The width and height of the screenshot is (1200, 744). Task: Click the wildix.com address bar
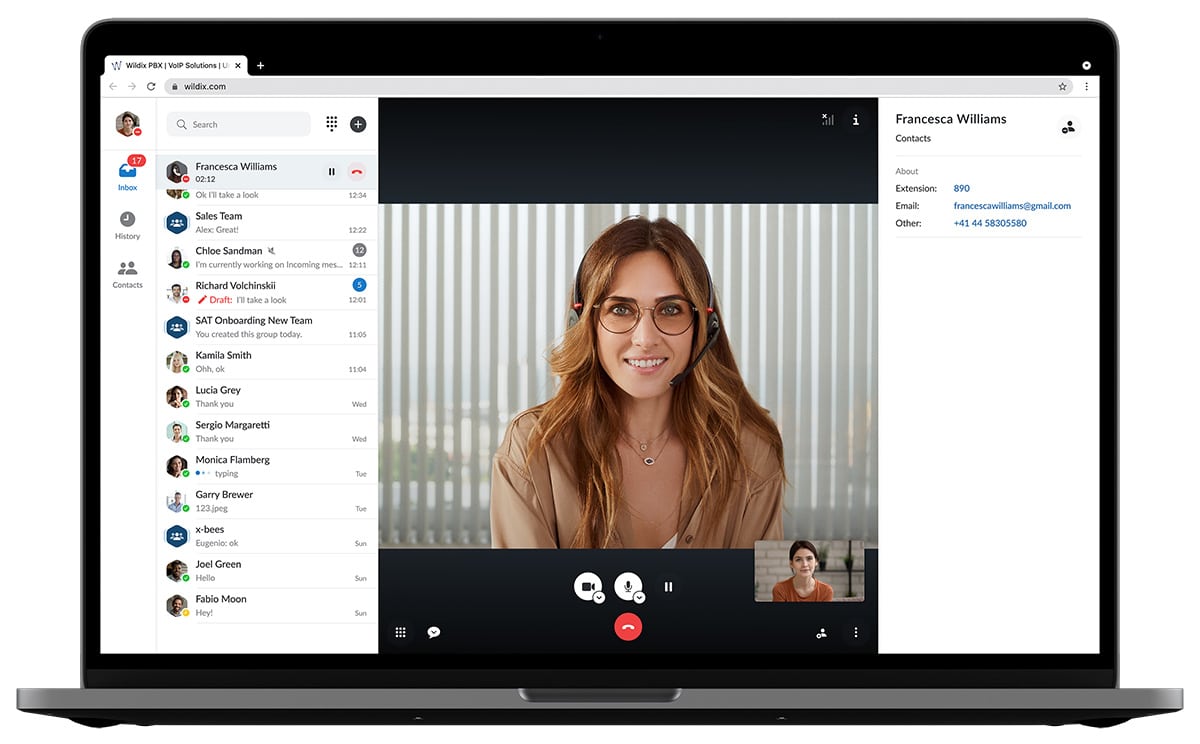[617, 87]
